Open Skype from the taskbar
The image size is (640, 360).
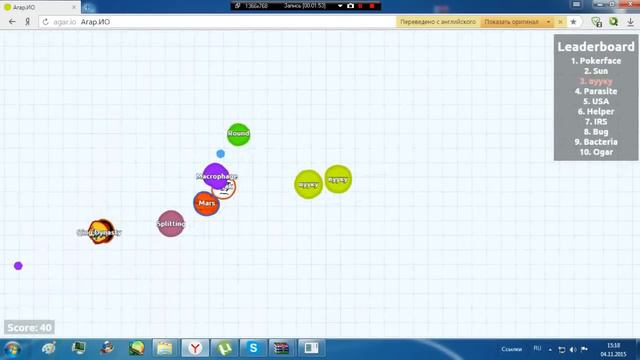[x=253, y=348]
